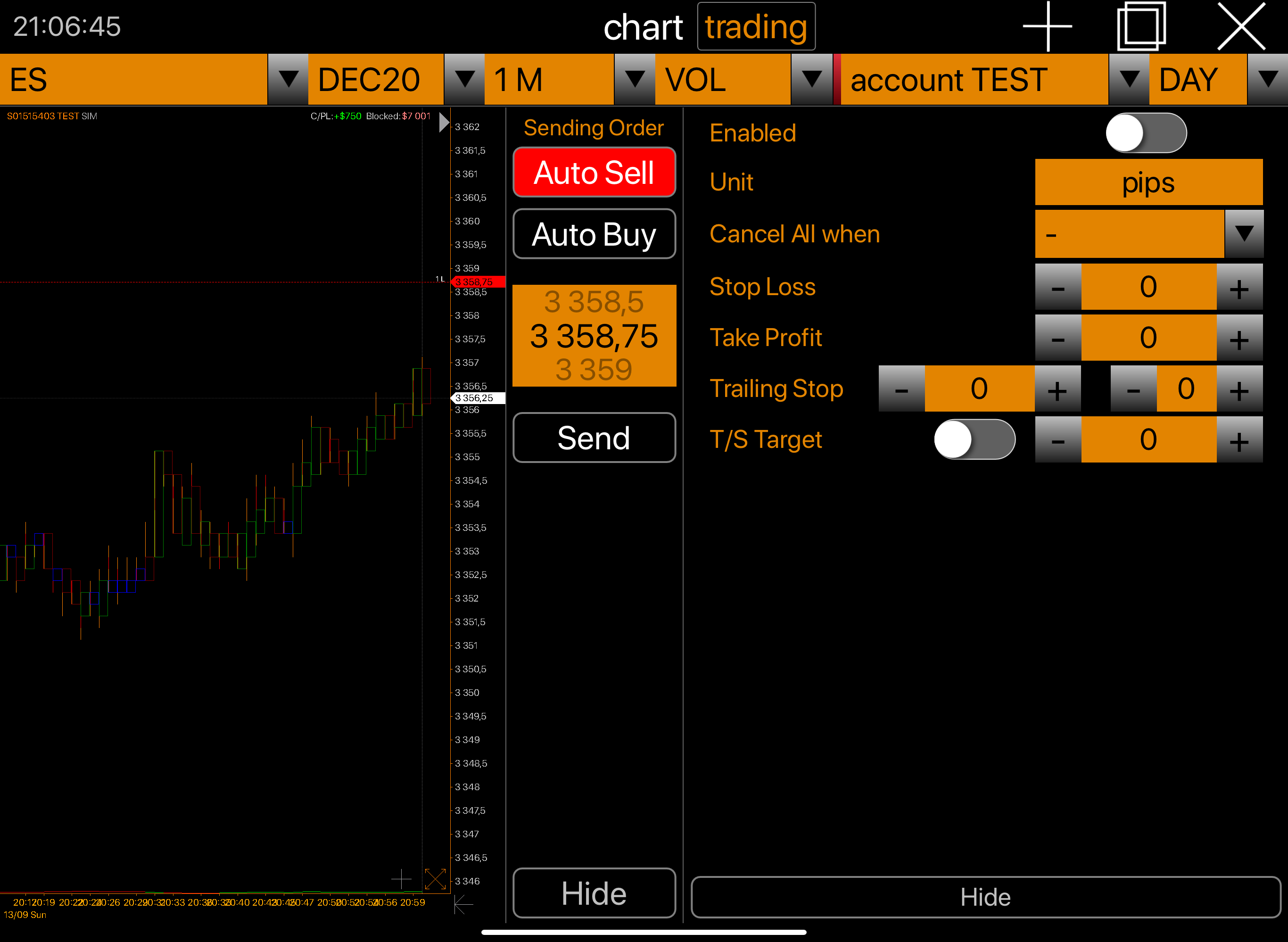This screenshot has height=942, width=1288.
Task: Open the account TEST dropdown
Action: pyautogui.click(x=1128, y=79)
